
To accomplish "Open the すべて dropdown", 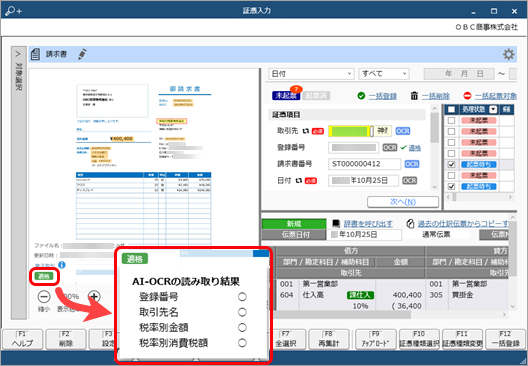I will tap(384, 74).
